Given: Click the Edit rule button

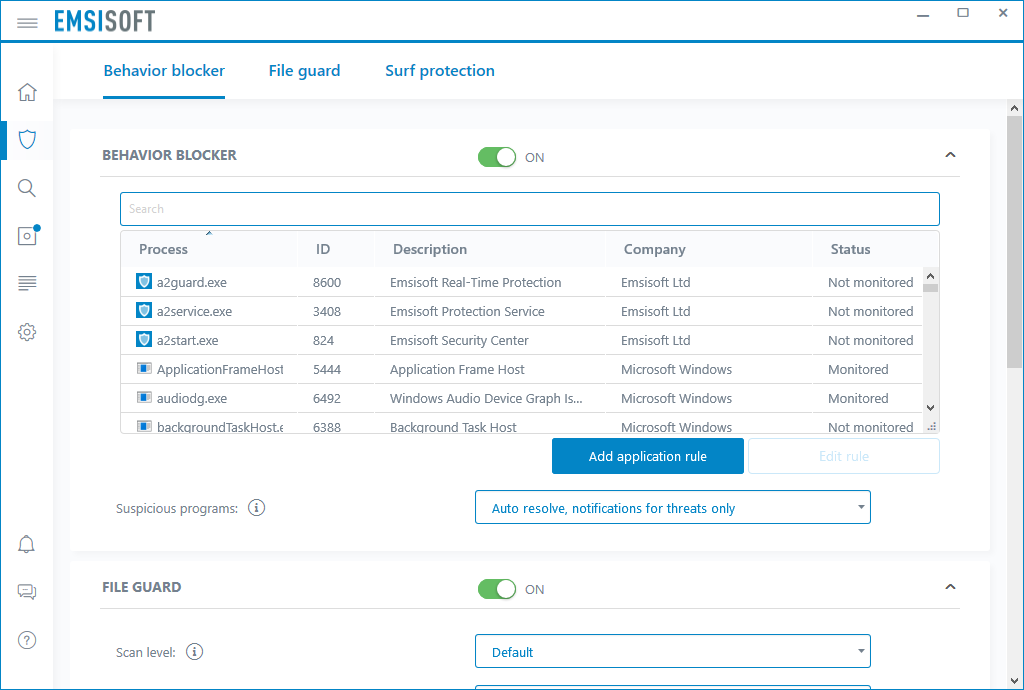Looking at the screenshot, I should click(843, 456).
